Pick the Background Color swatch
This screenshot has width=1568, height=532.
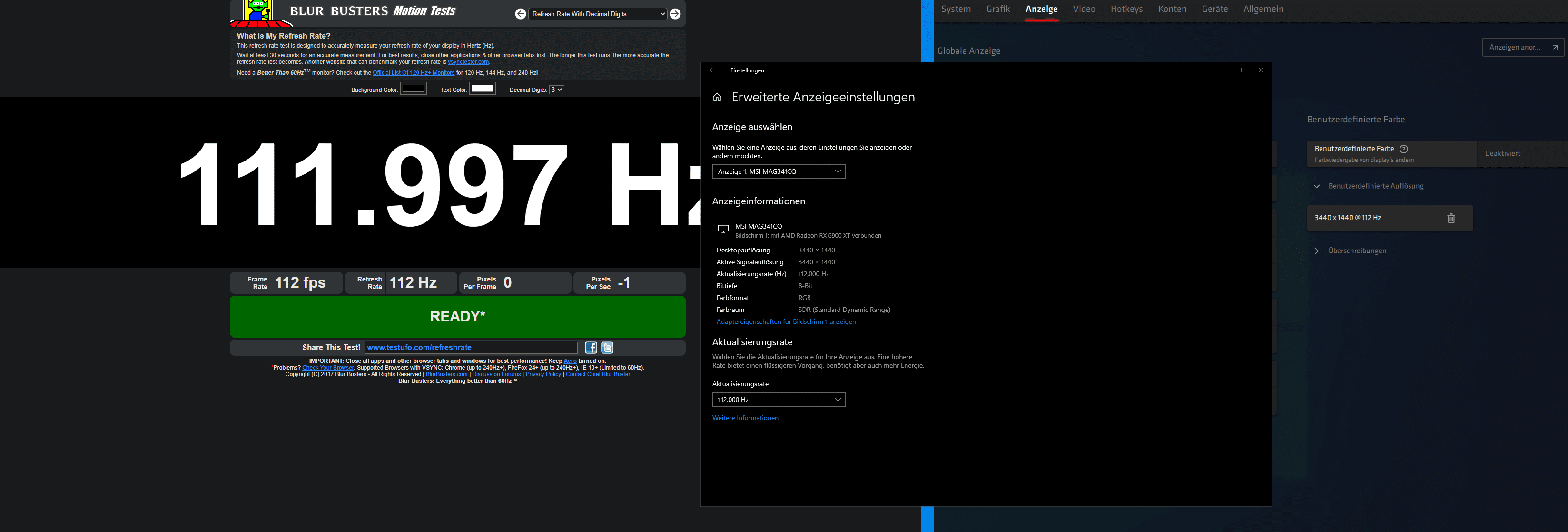413,89
